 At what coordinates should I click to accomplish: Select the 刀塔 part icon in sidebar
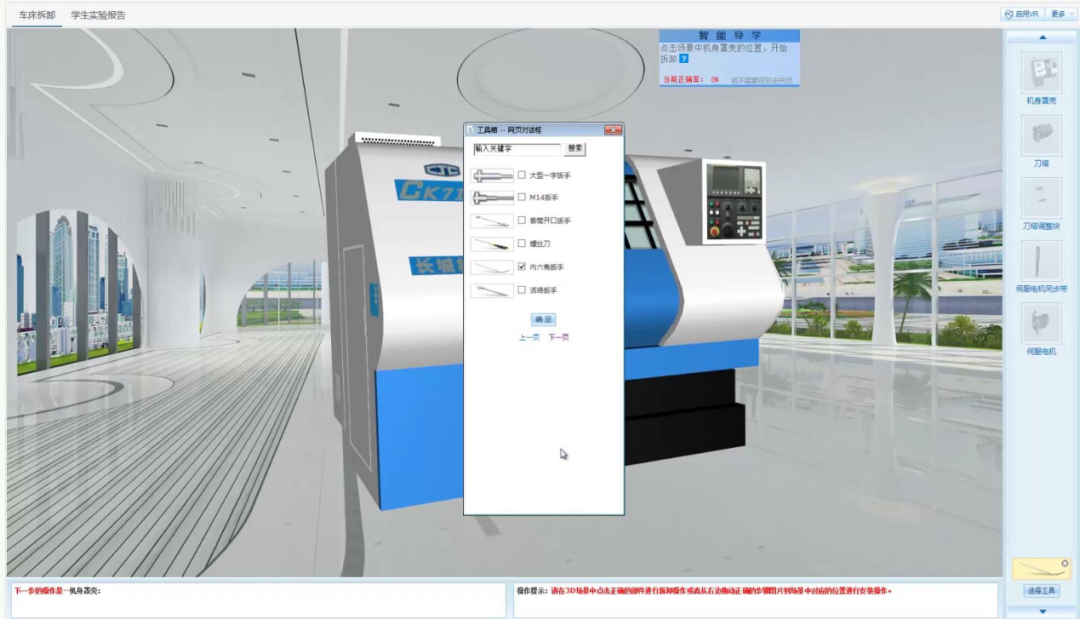(1041, 134)
